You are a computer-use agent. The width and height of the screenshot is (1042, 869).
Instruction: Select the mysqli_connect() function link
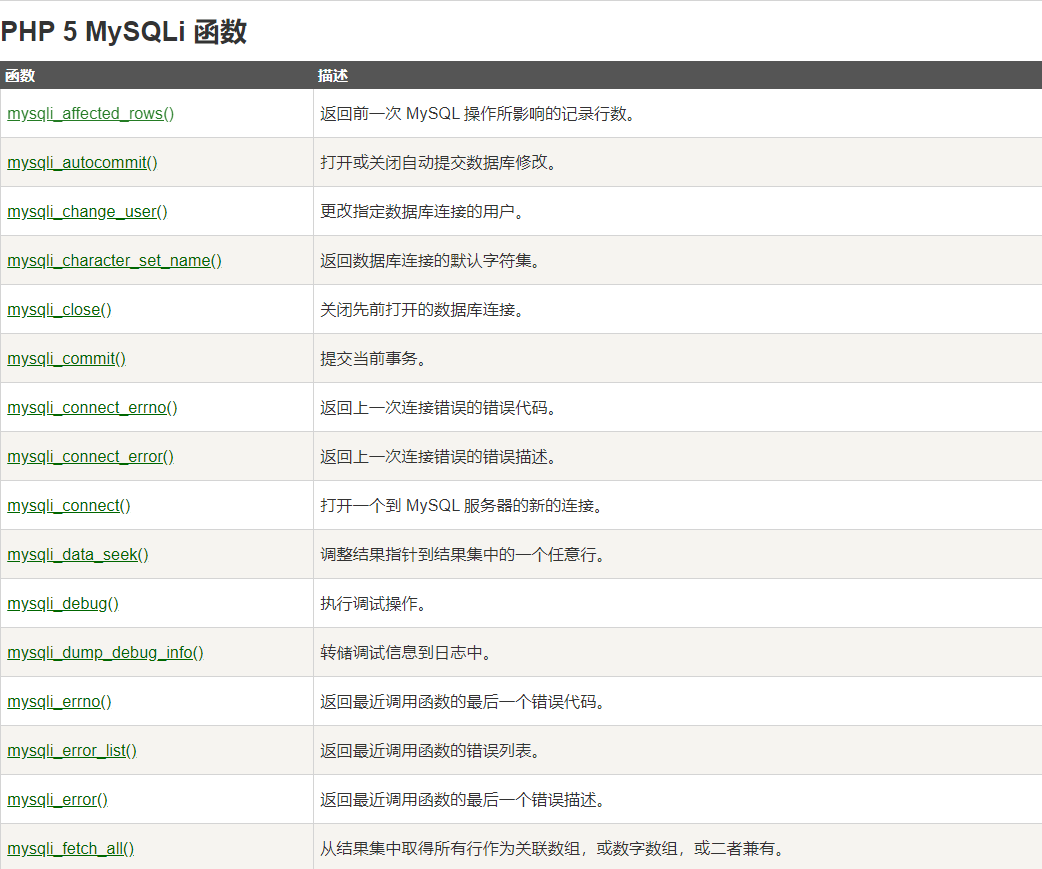click(69, 506)
